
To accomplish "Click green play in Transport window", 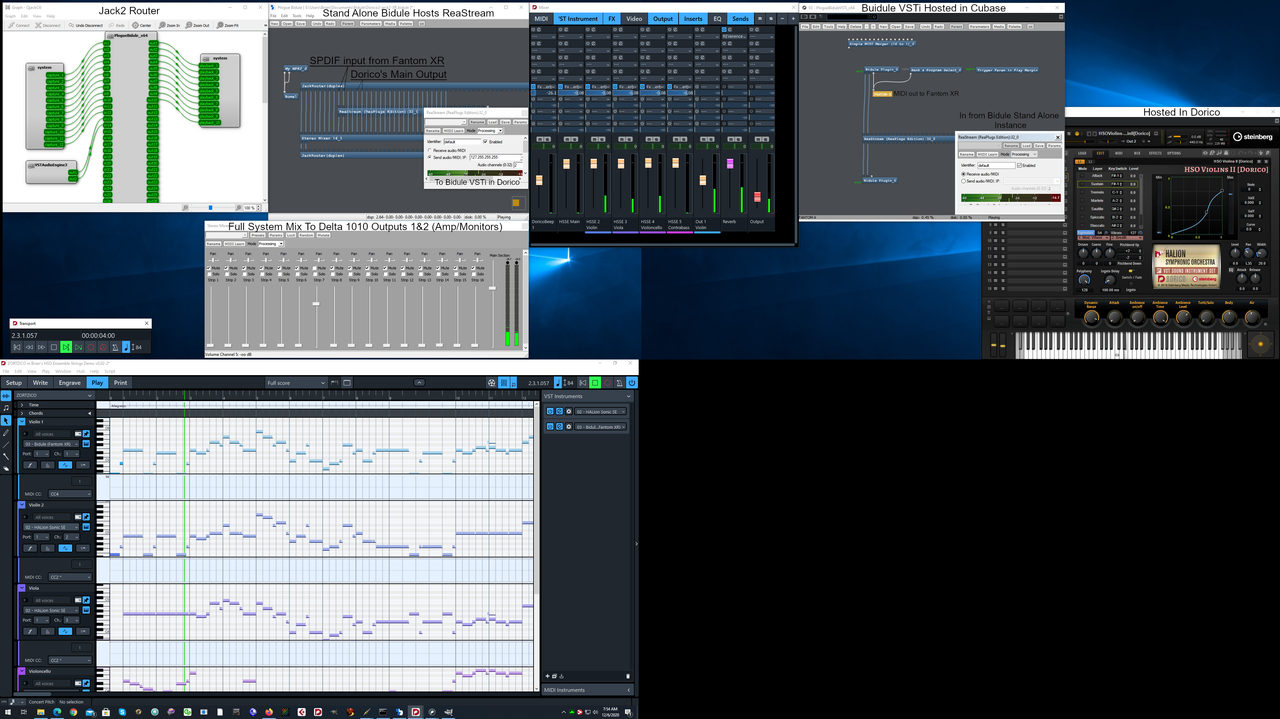I will [x=66, y=347].
